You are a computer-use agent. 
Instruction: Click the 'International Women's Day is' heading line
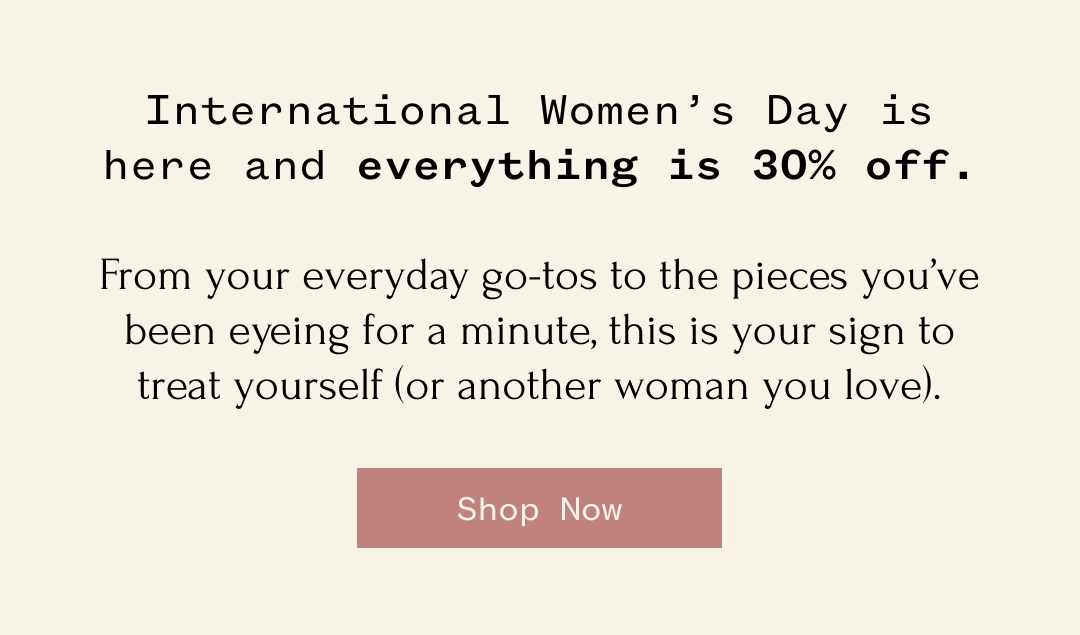tap(539, 111)
